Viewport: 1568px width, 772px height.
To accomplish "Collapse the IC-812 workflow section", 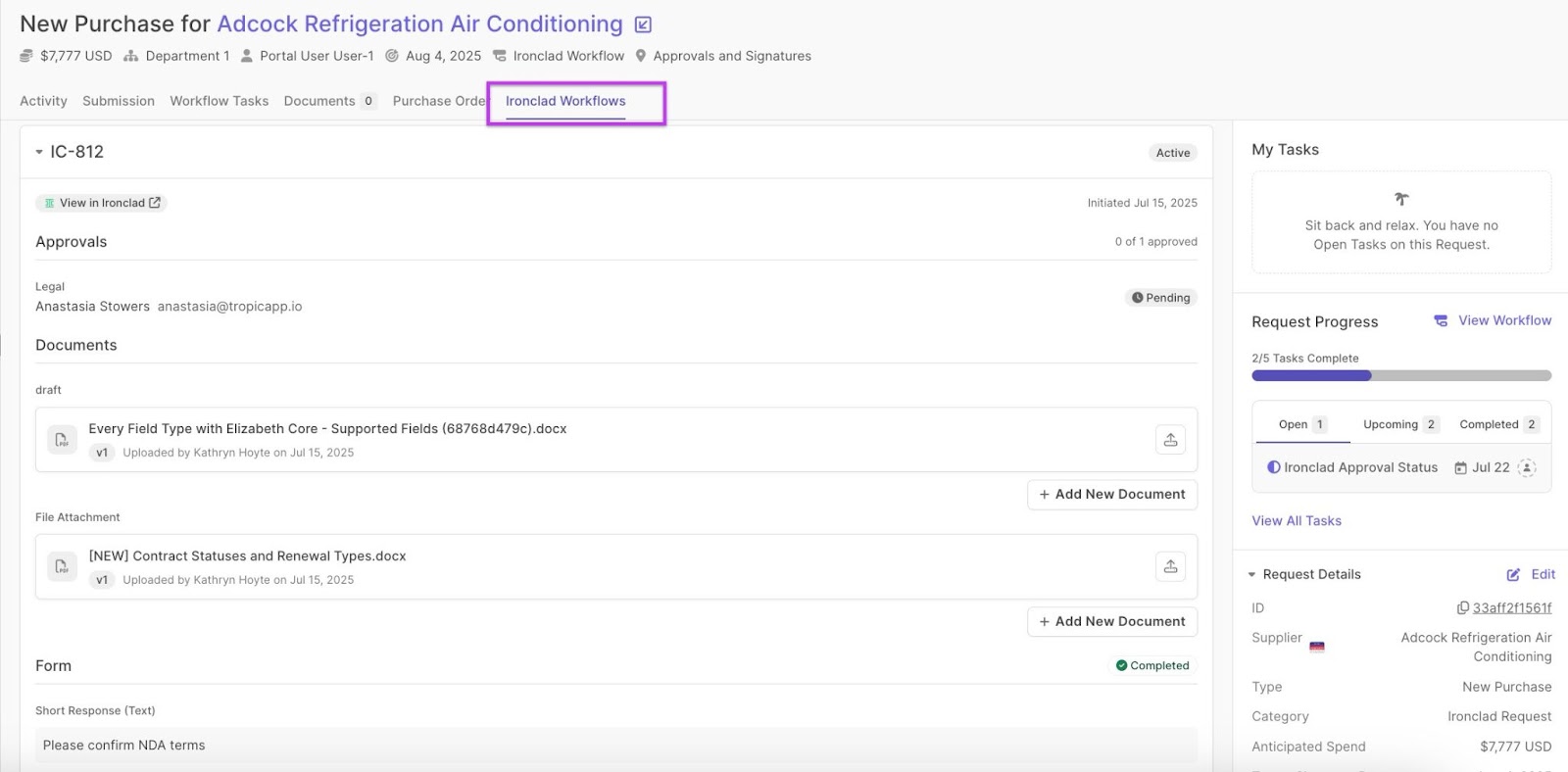I will click(x=39, y=152).
